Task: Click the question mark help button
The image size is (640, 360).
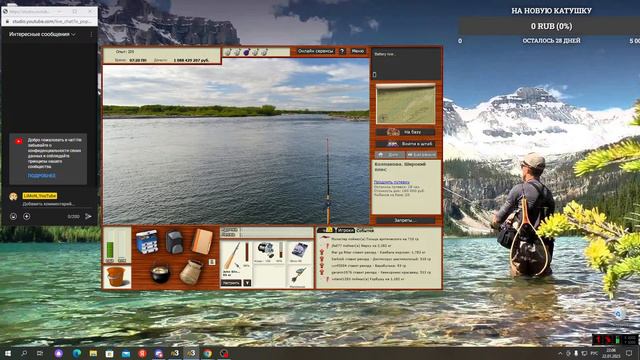Action: coord(342,51)
